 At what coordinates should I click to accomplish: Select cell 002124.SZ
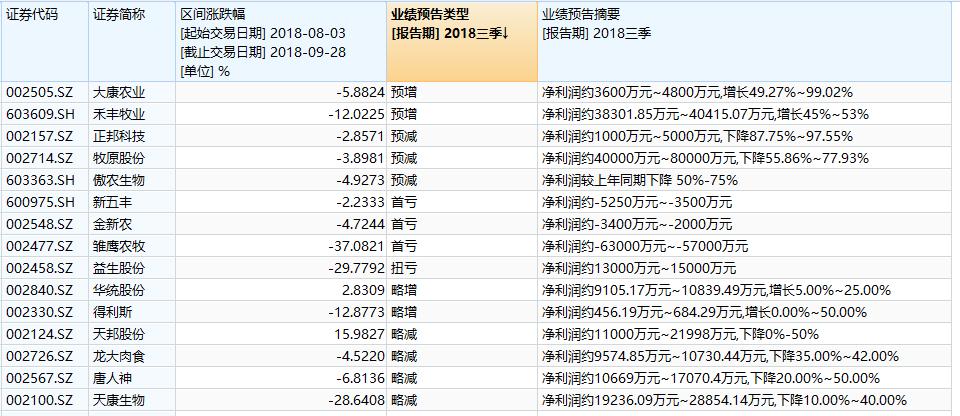click(x=45, y=335)
